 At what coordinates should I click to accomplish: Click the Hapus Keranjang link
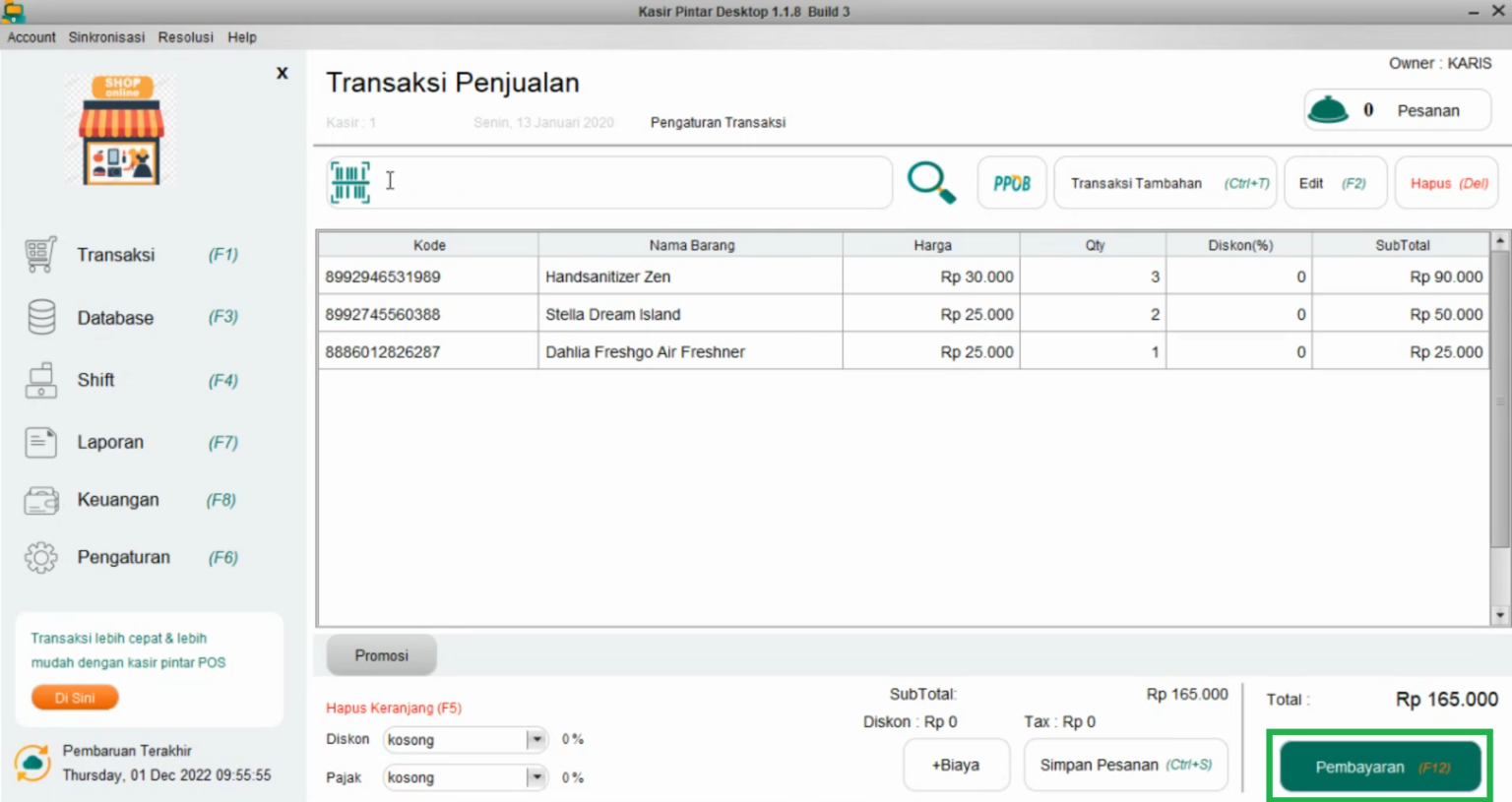pyautogui.click(x=392, y=708)
